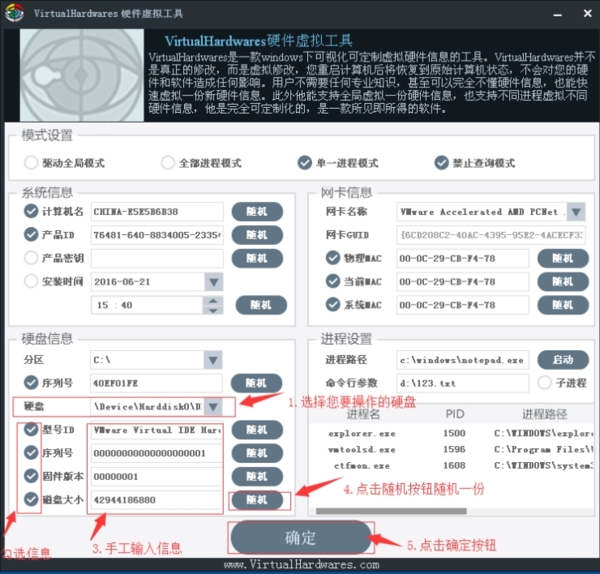Randomize the 物理MAC address
Image resolution: width=600 pixels, height=574 pixels.
563,258
